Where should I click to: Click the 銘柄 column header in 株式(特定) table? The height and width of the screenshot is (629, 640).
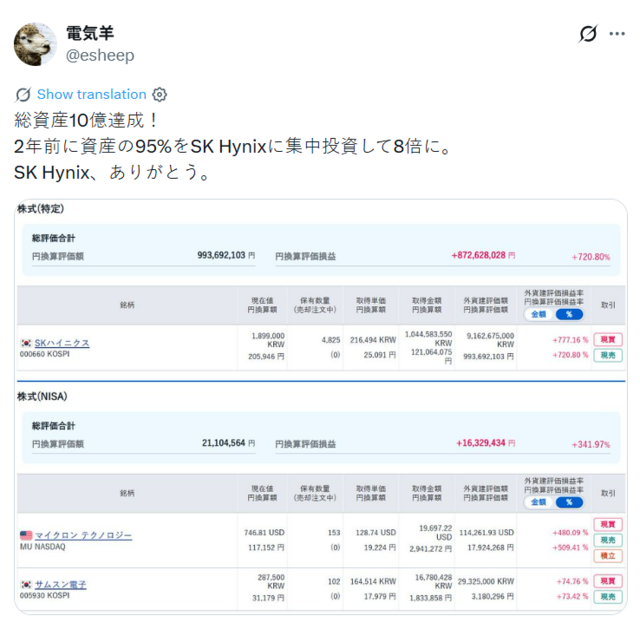click(127, 305)
